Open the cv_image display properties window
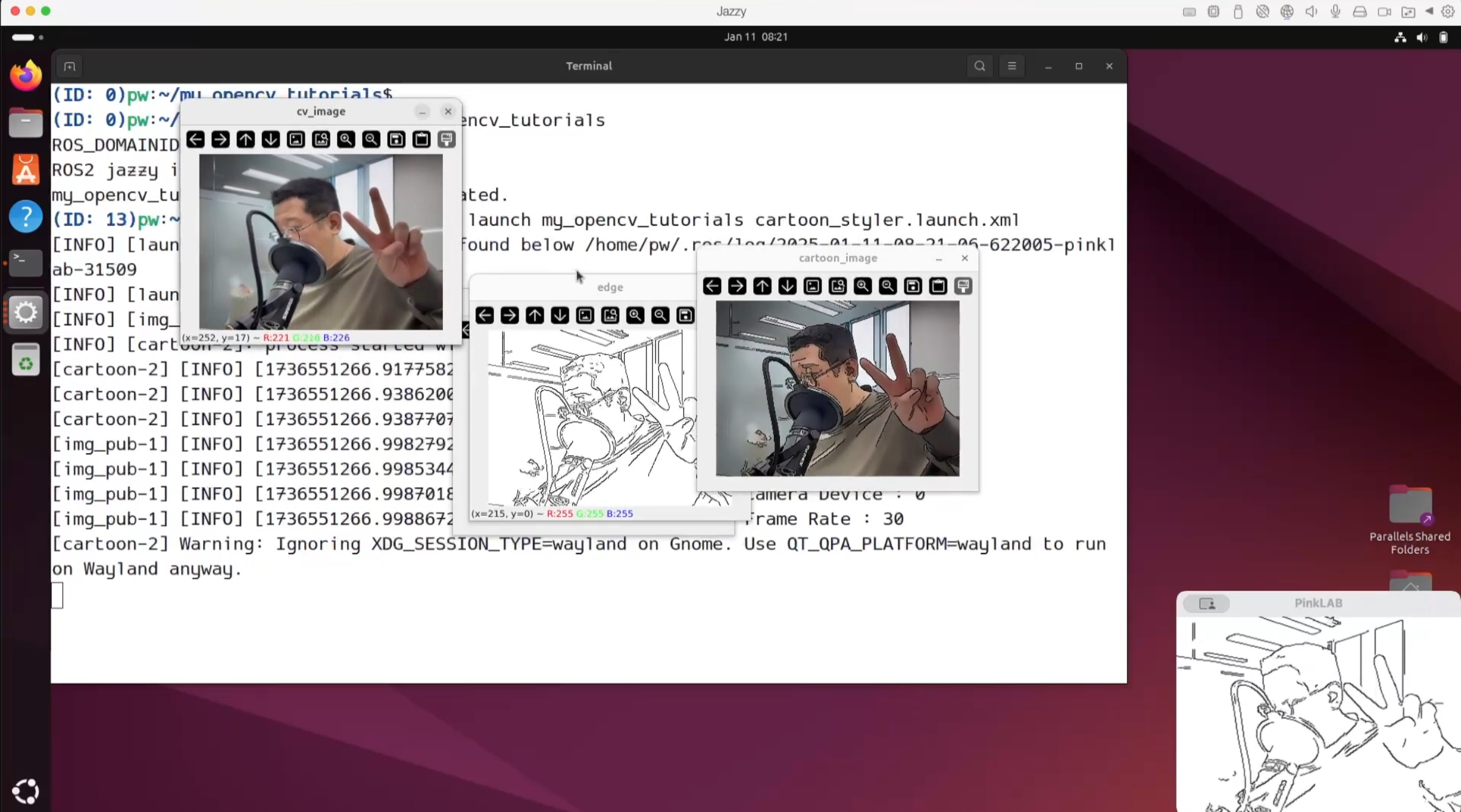1461x812 pixels. [x=447, y=139]
